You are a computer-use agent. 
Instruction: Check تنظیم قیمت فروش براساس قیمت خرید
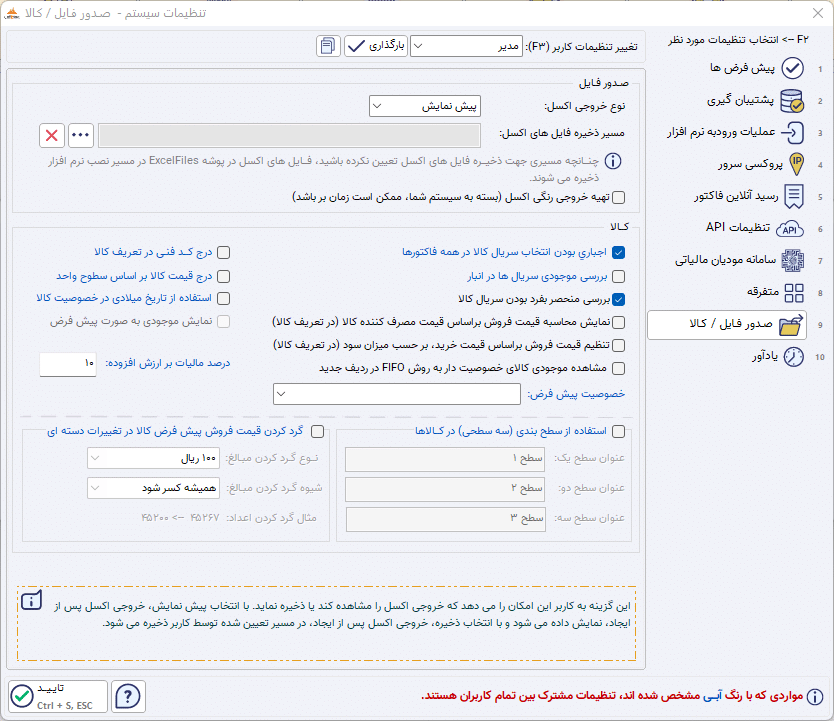618,346
